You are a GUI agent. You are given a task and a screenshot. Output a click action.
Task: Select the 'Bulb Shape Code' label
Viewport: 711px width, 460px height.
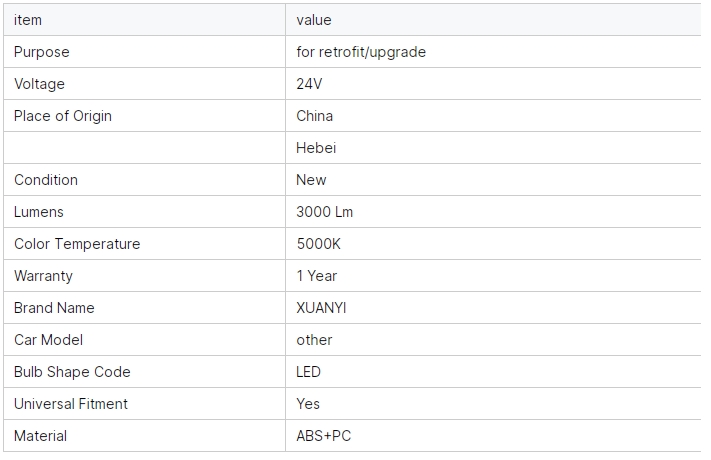click(x=72, y=372)
